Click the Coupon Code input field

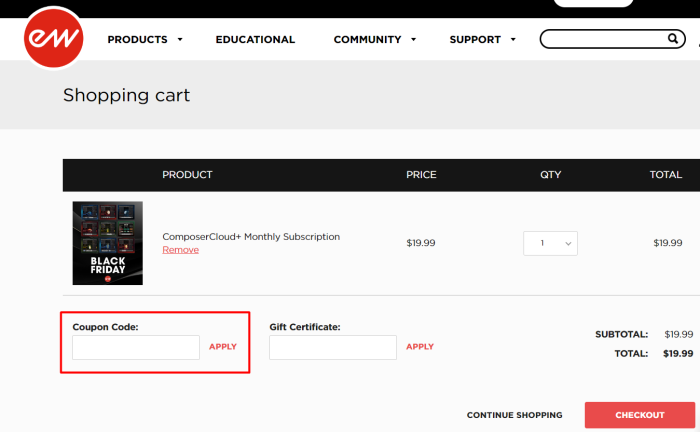pyautogui.click(x=136, y=347)
